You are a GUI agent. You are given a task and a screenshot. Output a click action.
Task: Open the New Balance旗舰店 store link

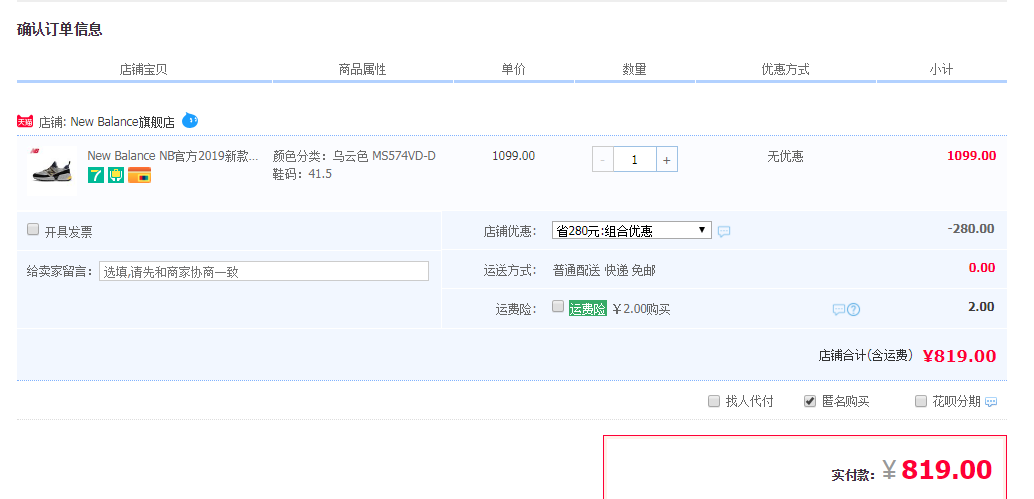pyautogui.click(x=123, y=122)
